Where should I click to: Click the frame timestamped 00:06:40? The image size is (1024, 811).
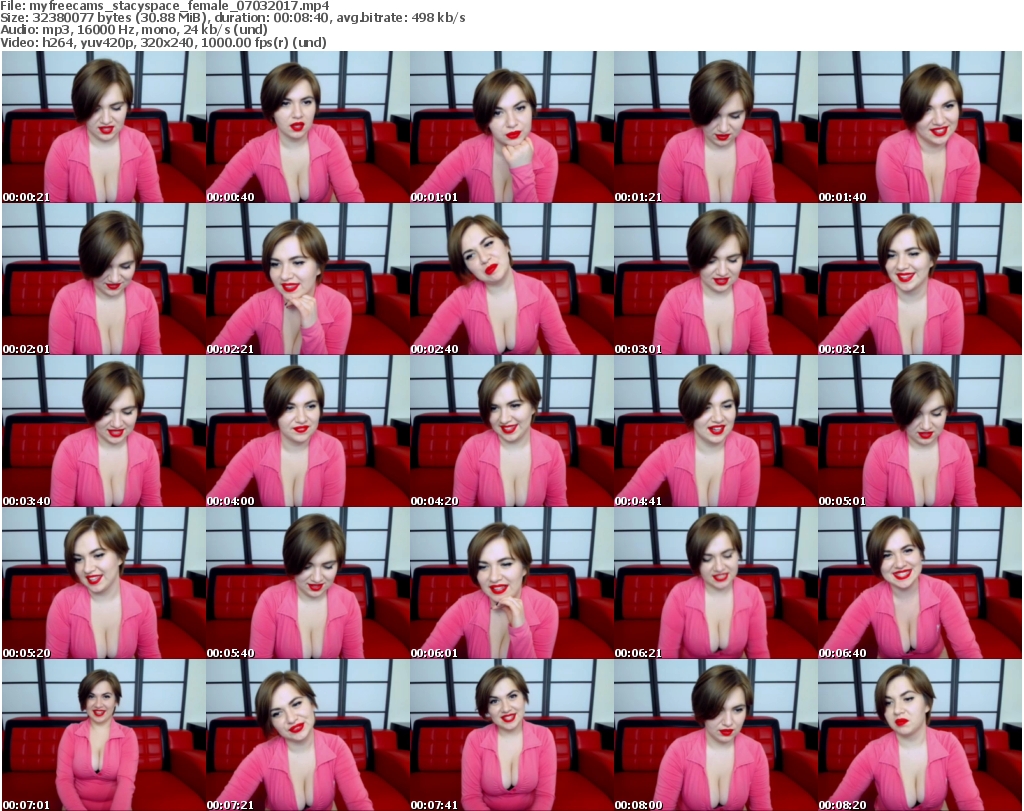click(x=920, y=583)
